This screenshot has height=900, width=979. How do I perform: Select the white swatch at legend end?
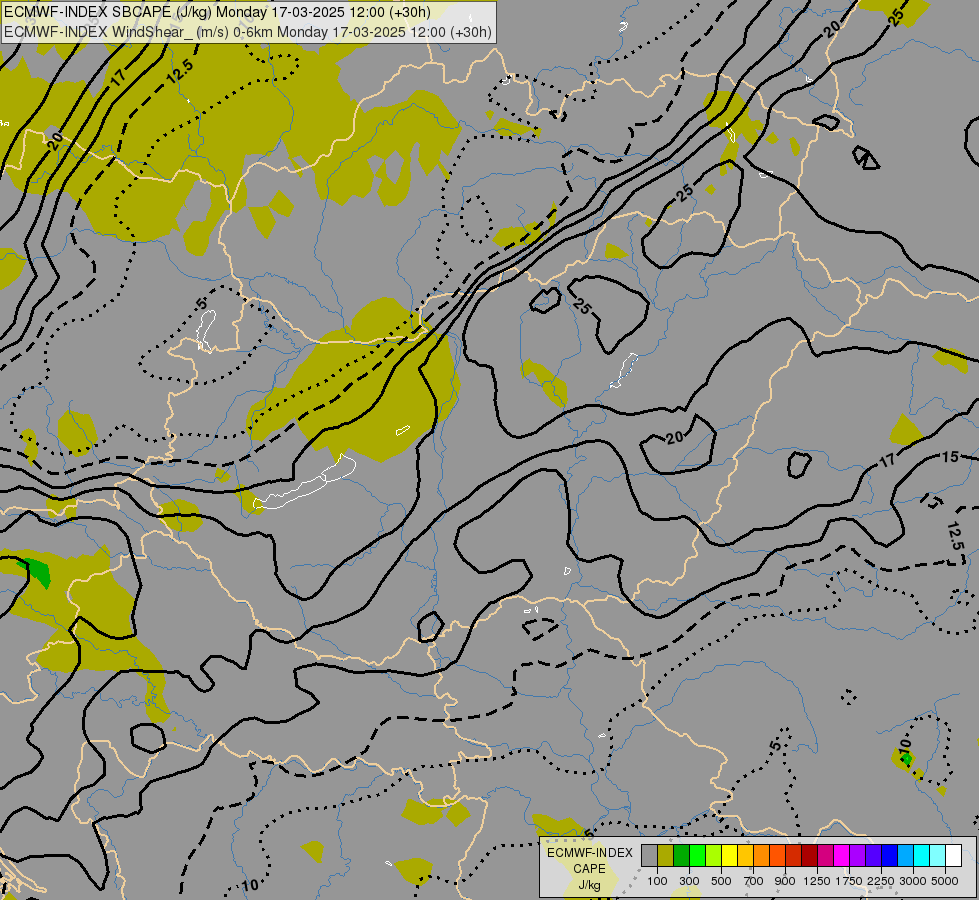tap(953, 855)
